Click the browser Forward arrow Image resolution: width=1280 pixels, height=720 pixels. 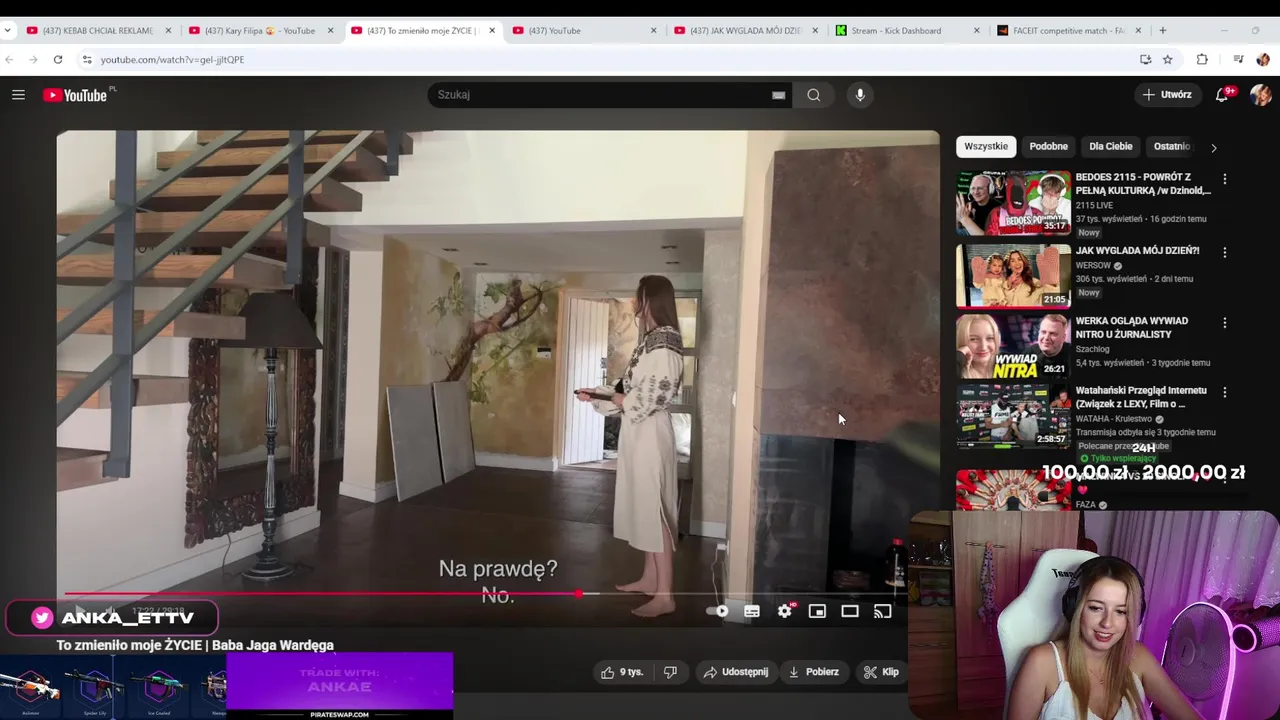pyautogui.click(x=33, y=60)
